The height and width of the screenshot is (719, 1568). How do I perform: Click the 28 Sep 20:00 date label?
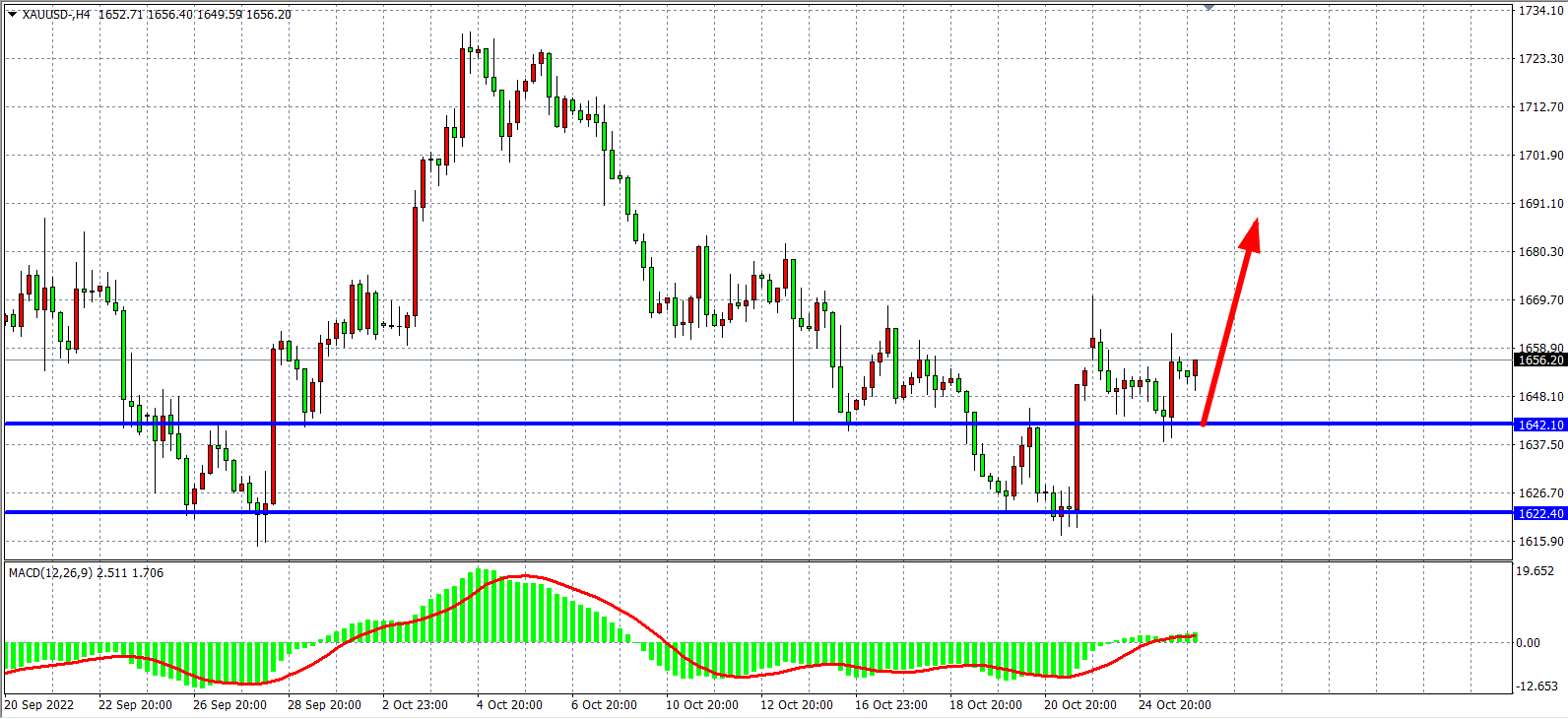[x=324, y=705]
